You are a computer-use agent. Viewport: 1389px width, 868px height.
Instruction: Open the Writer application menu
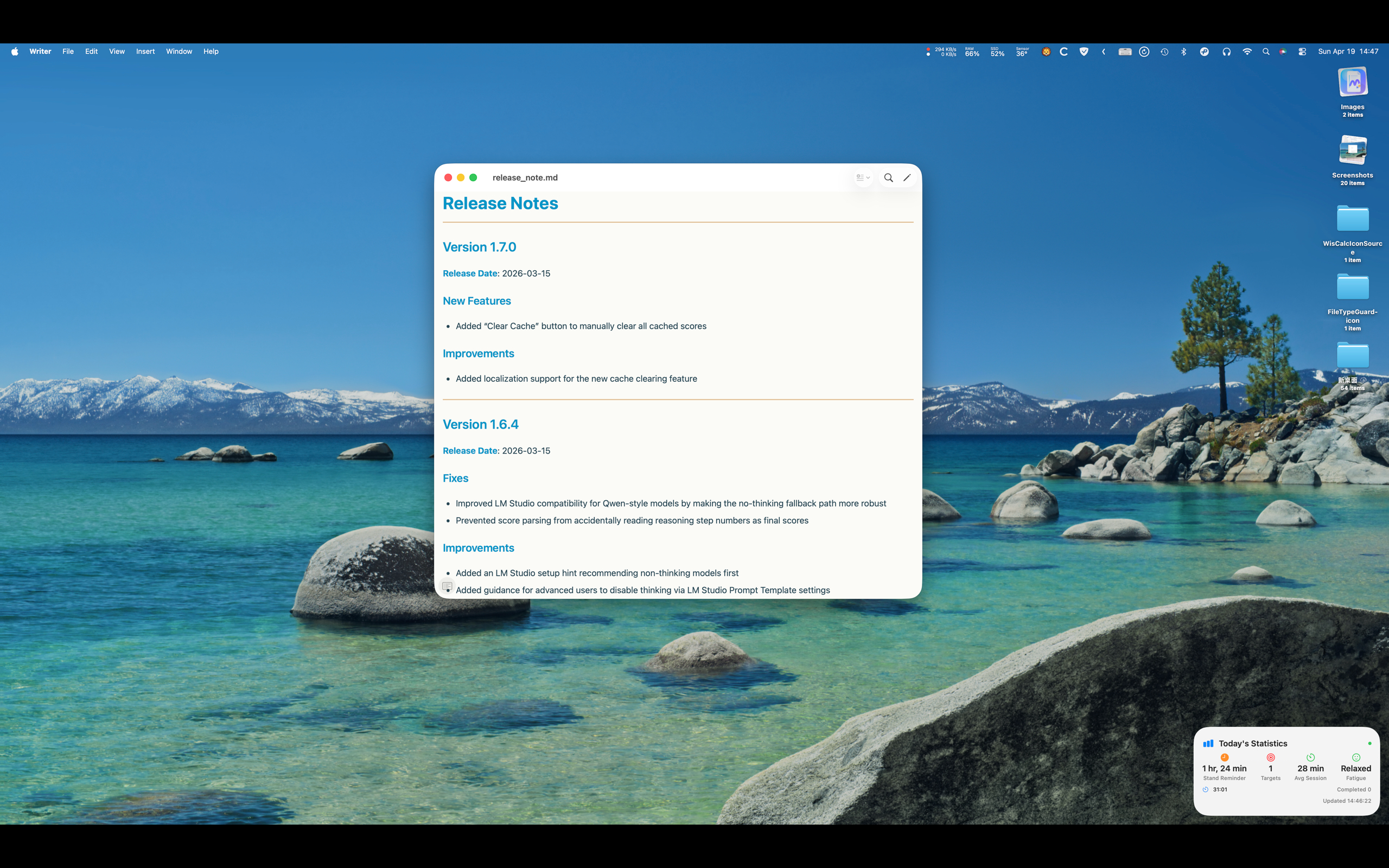coord(40,52)
